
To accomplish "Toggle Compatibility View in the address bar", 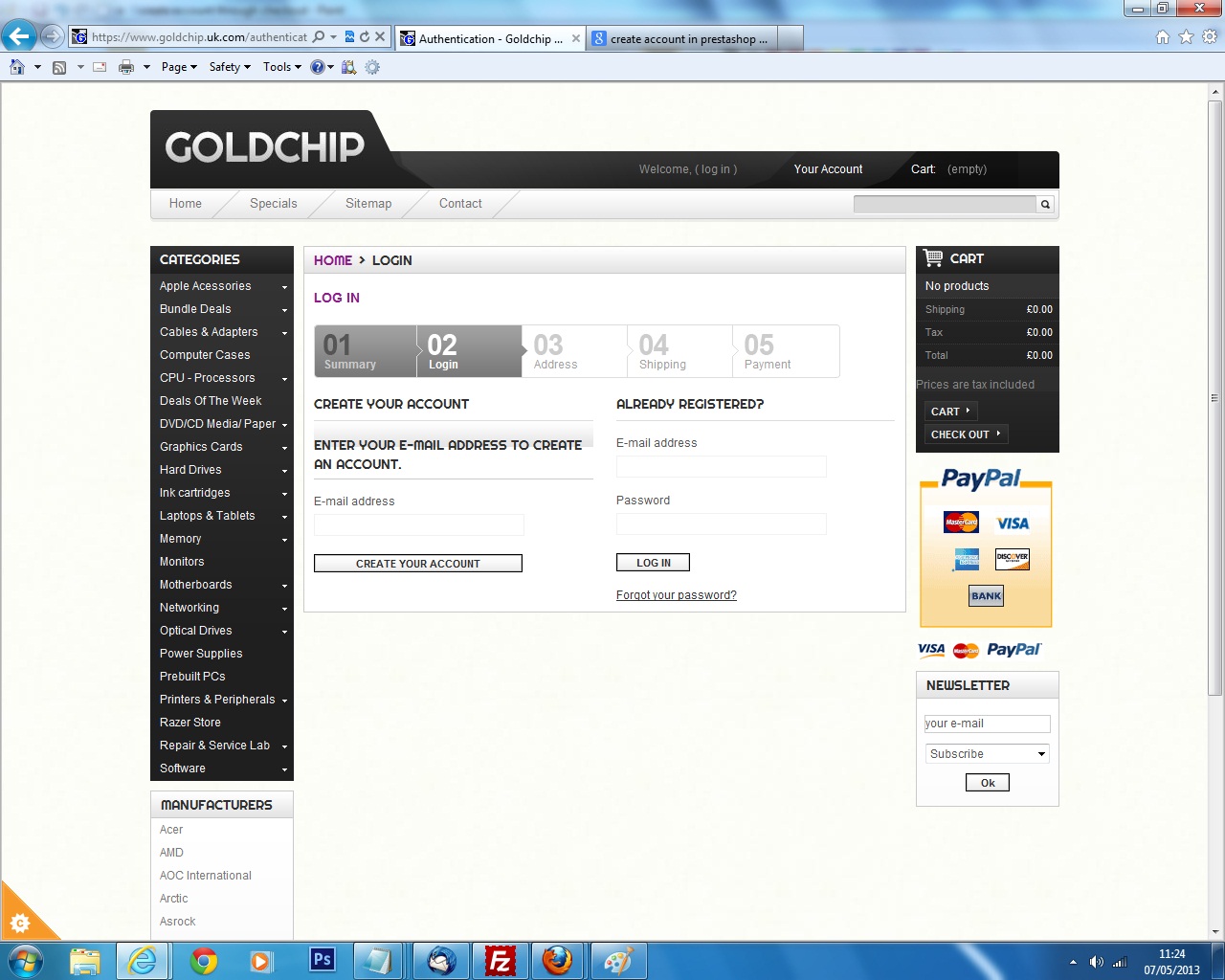I will point(349,37).
